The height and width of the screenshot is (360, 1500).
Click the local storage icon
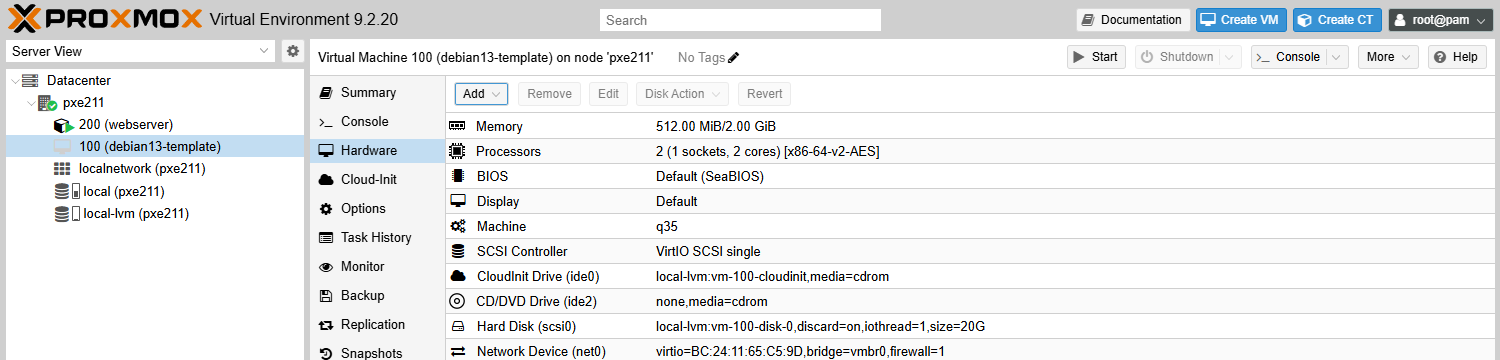(x=66, y=191)
